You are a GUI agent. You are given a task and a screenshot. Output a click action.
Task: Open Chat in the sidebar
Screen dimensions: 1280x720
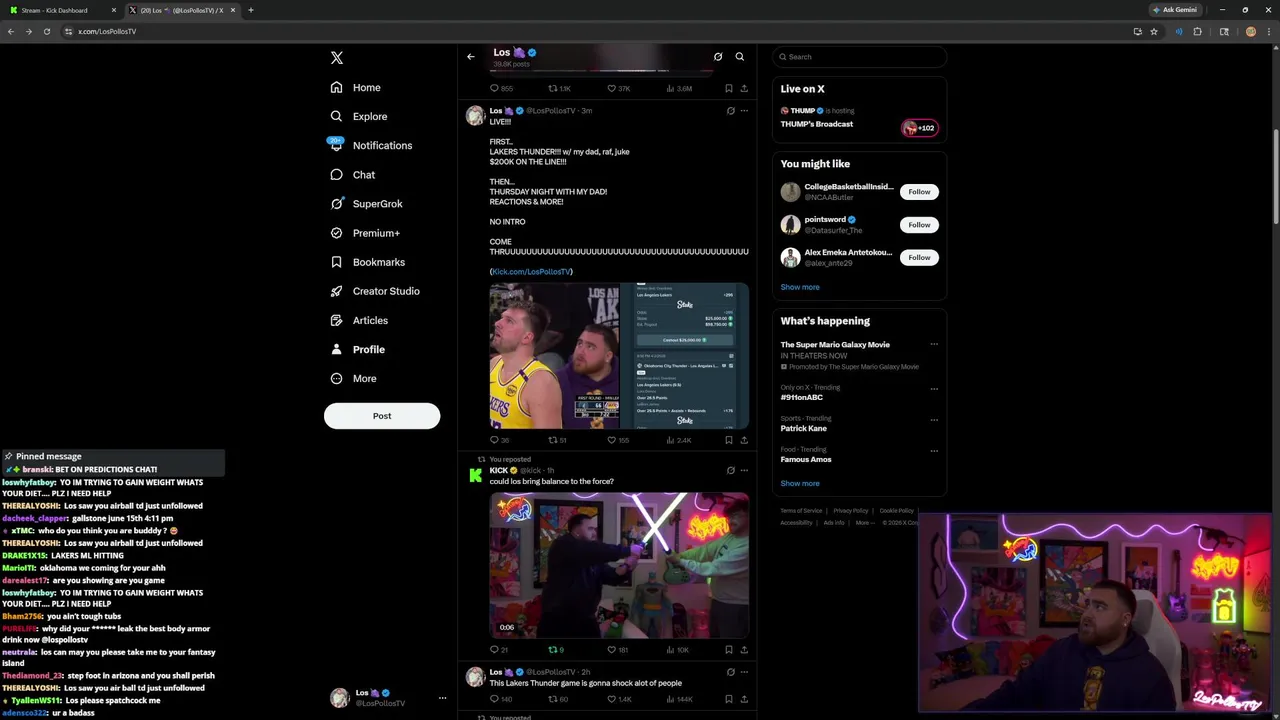click(353, 175)
